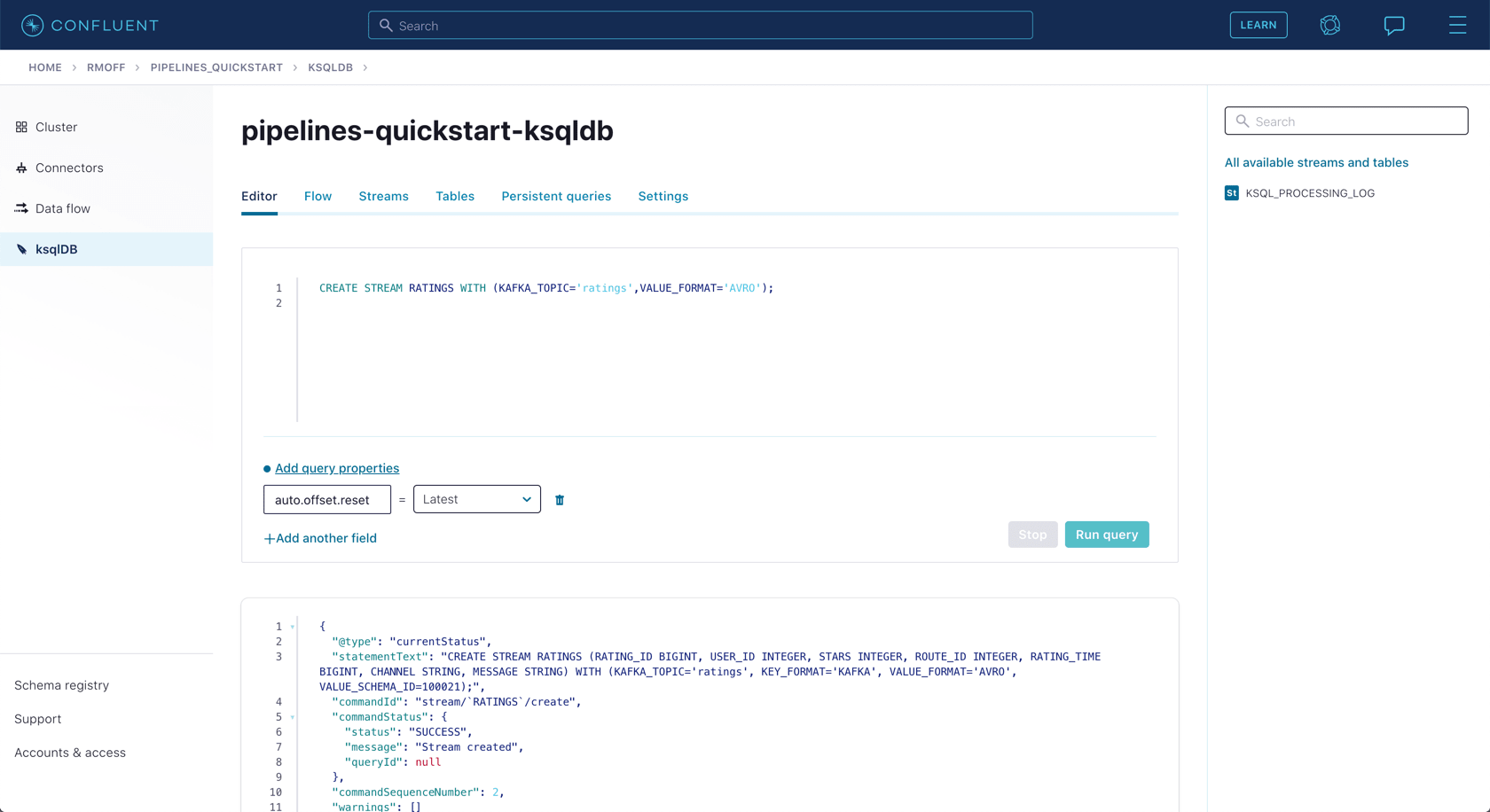The width and height of the screenshot is (1490, 812).
Task: Click the Stop button
Action: point(1032,535)
